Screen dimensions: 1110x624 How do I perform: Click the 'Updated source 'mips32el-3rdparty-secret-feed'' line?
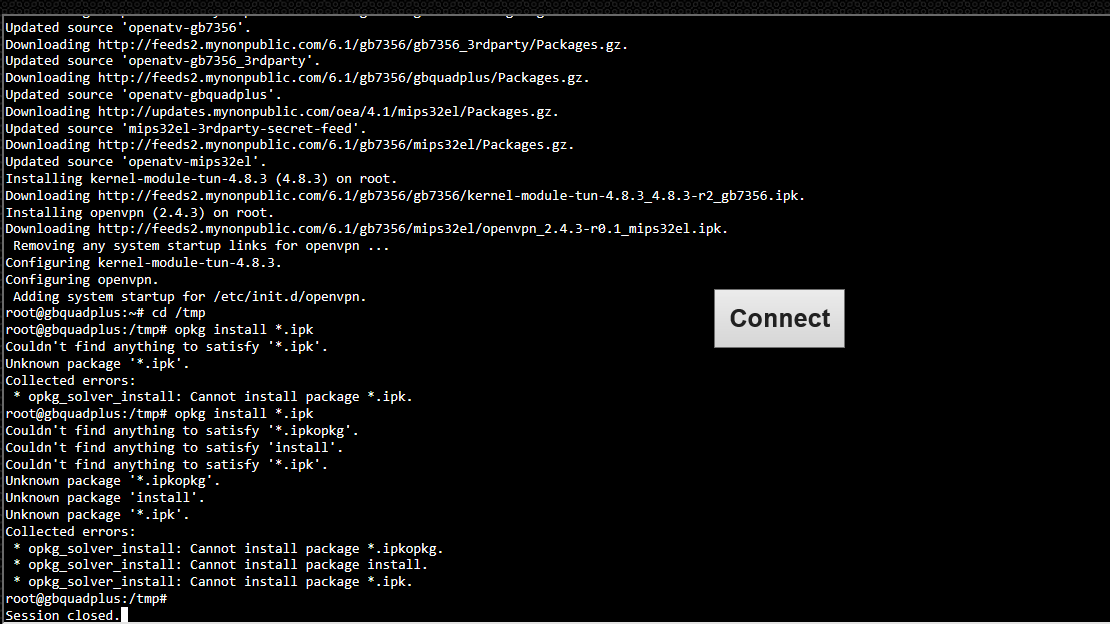186,129
